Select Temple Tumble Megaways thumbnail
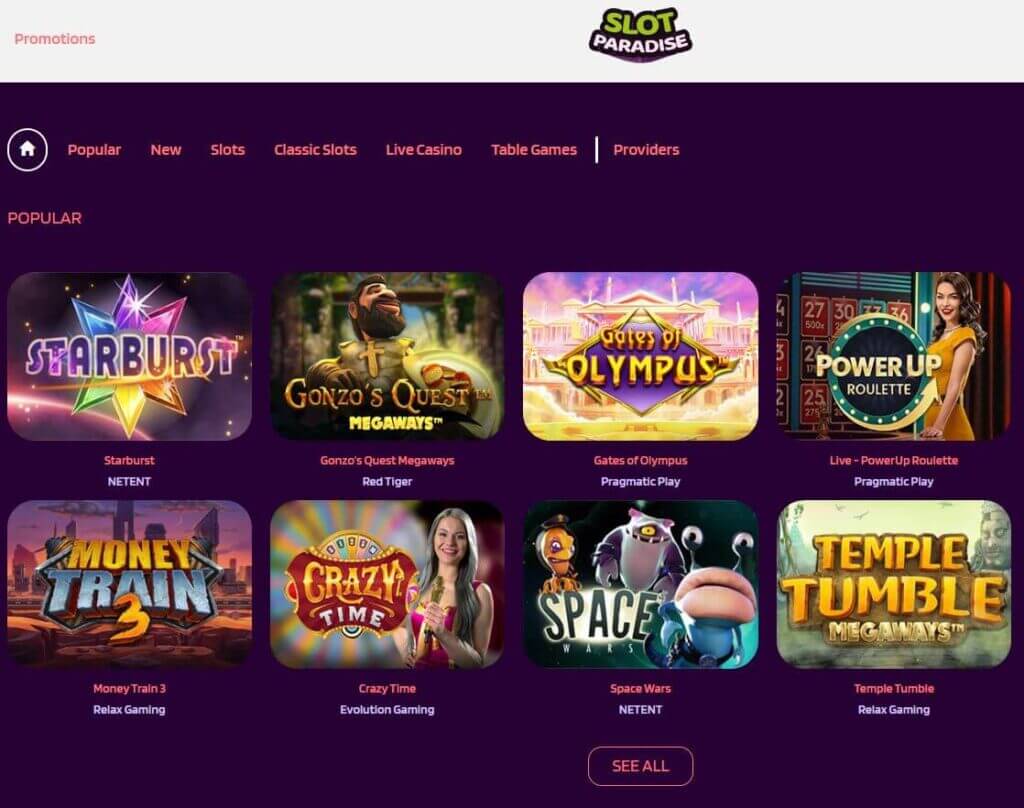The image size is (1024, 808). coord(894,584)
